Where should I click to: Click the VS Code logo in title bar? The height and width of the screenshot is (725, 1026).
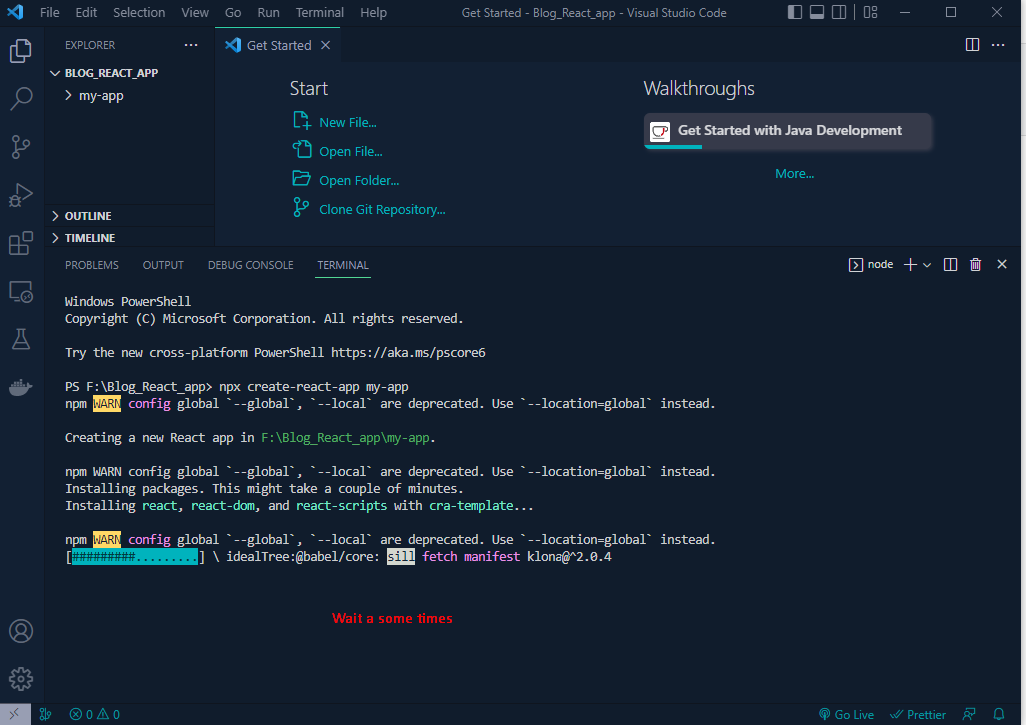click(x=15, y=12)
